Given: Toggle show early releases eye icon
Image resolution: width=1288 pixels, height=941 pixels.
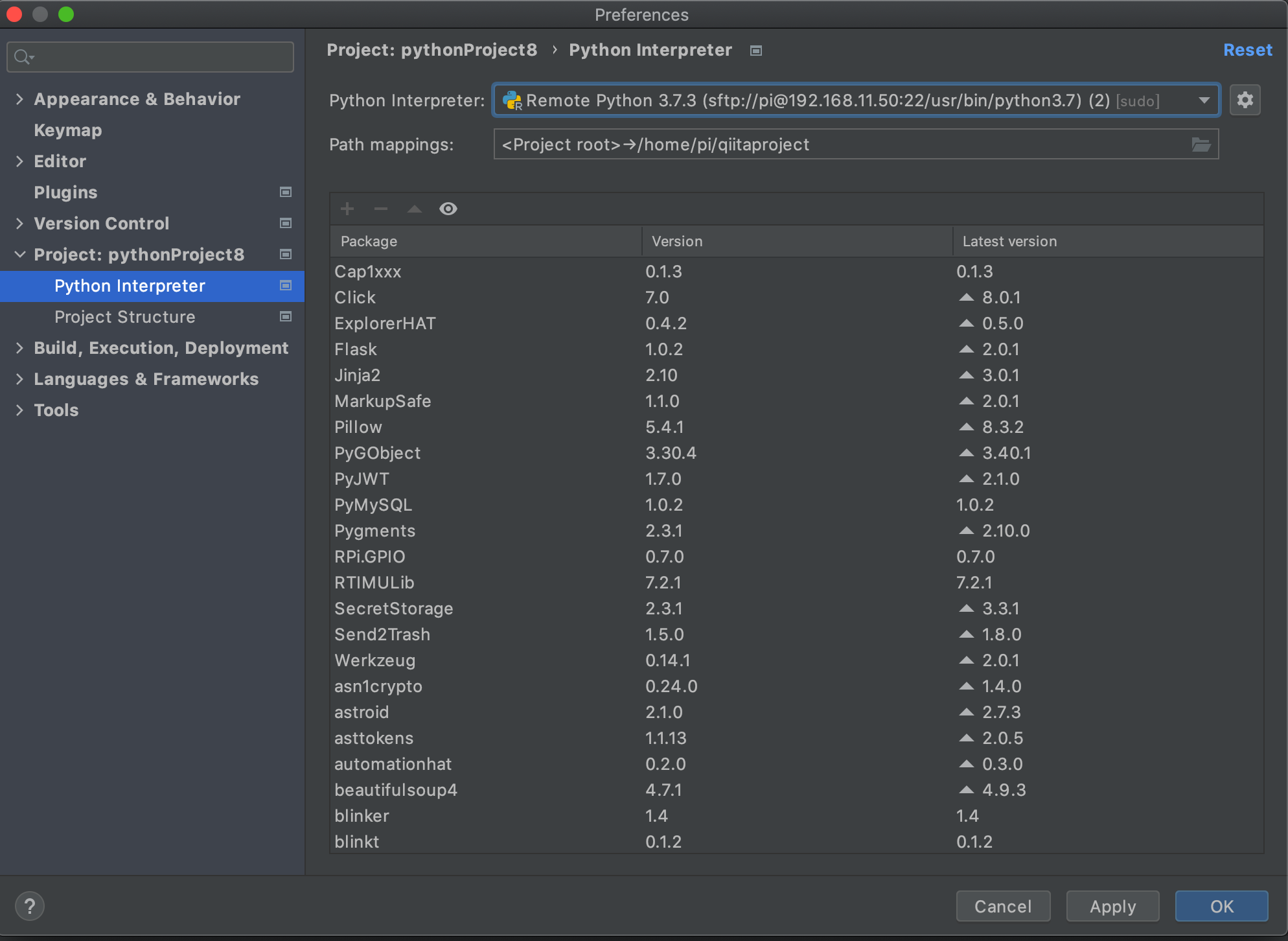Looking at the screenshot, I should coord(448,209).
